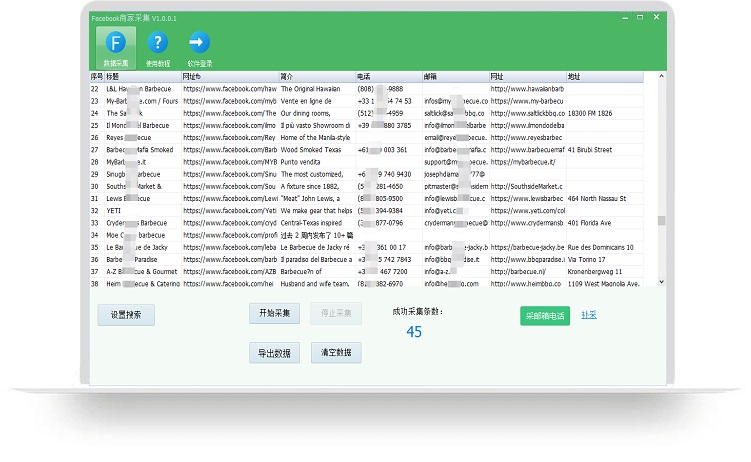Select 'Central-Texas inspired' cell
The height and width of the screenshot is (462, 751).
pos(317,223)
